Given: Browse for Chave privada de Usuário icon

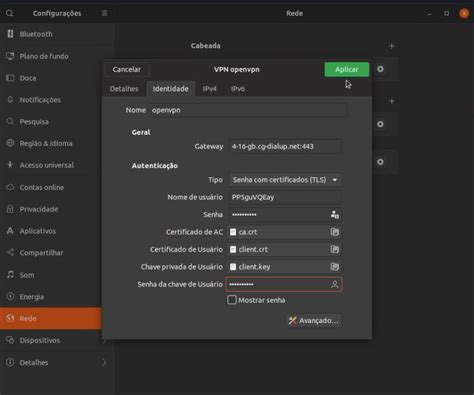Looking at the screenshot, I should pos(334,267).
